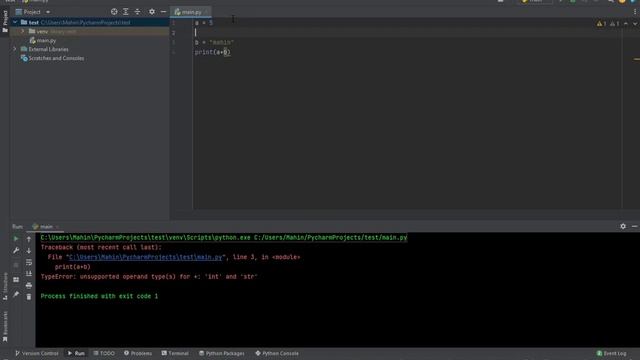This screenshot has height=360, width=640.
Task: Open Project panel gear options
Action: (152, 12)
